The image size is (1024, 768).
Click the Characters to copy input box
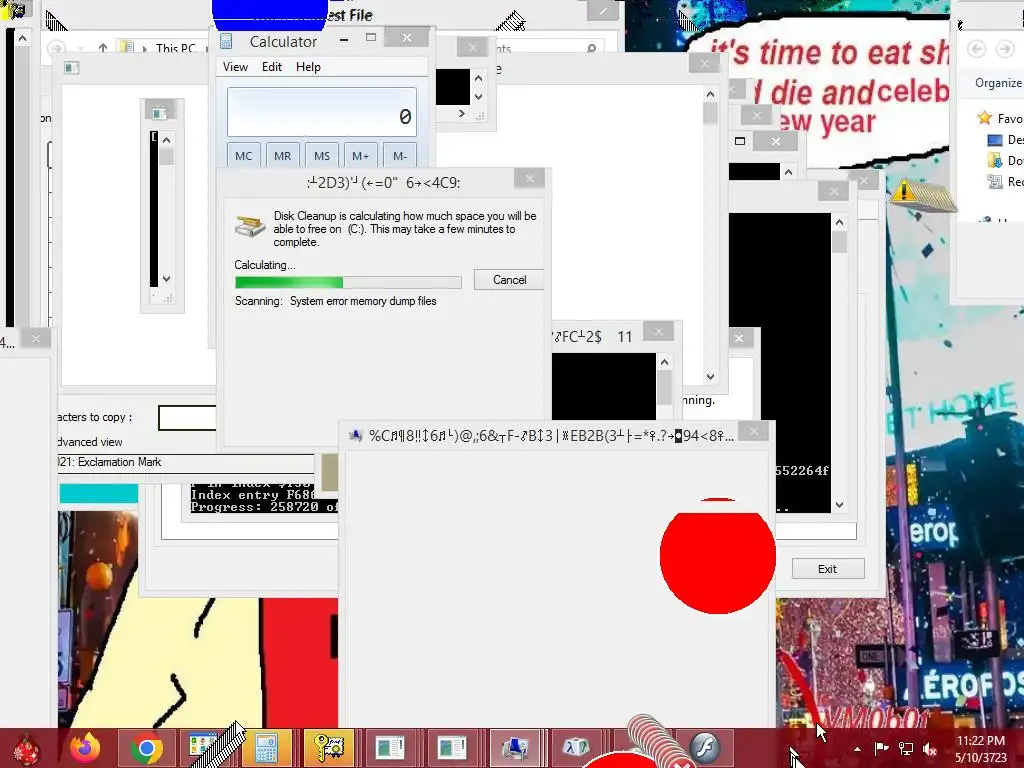coord(187,418)
